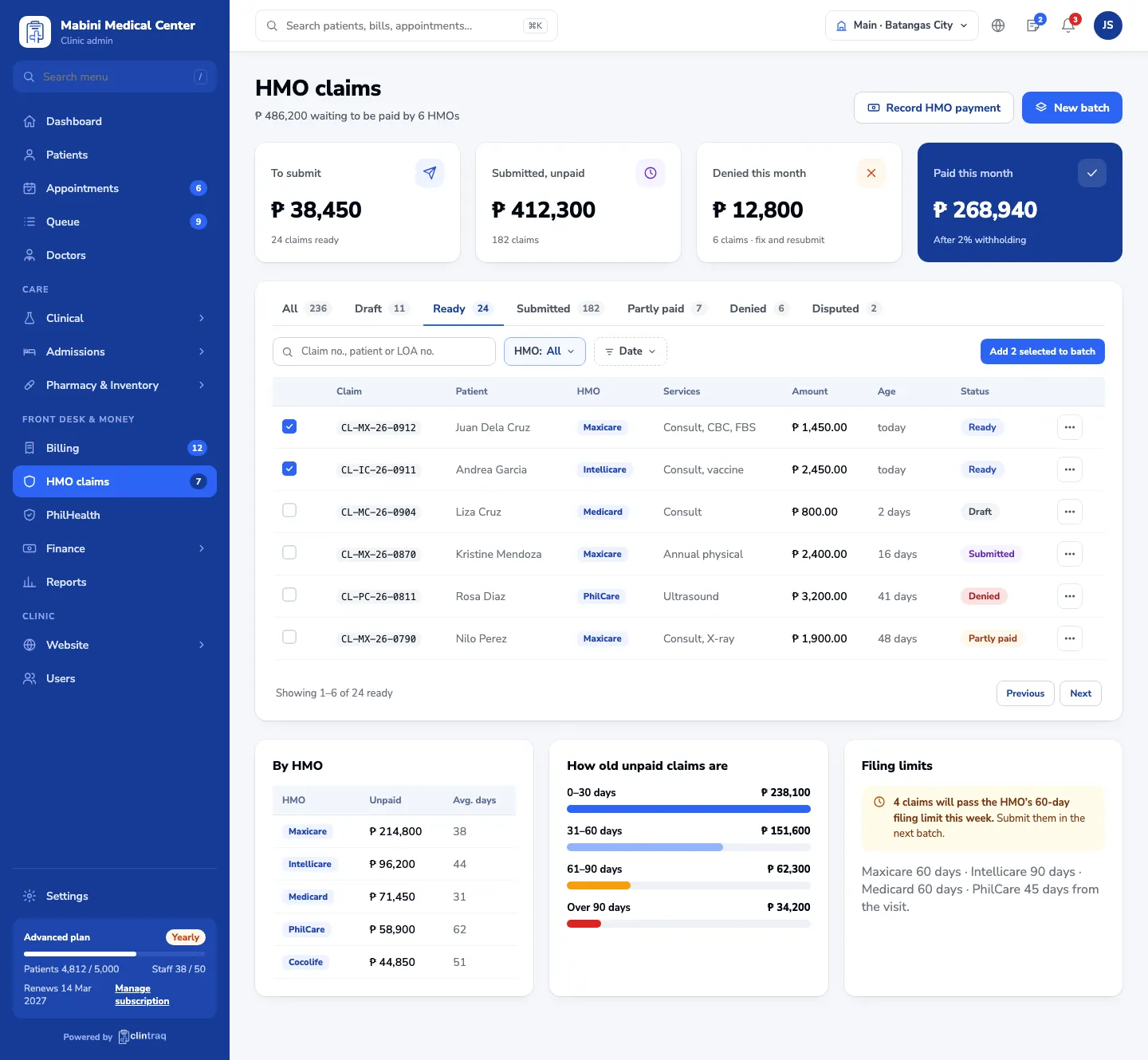
Task: Open row actions for claim CL-IC-26-0911
Action: click(1070, 469)
